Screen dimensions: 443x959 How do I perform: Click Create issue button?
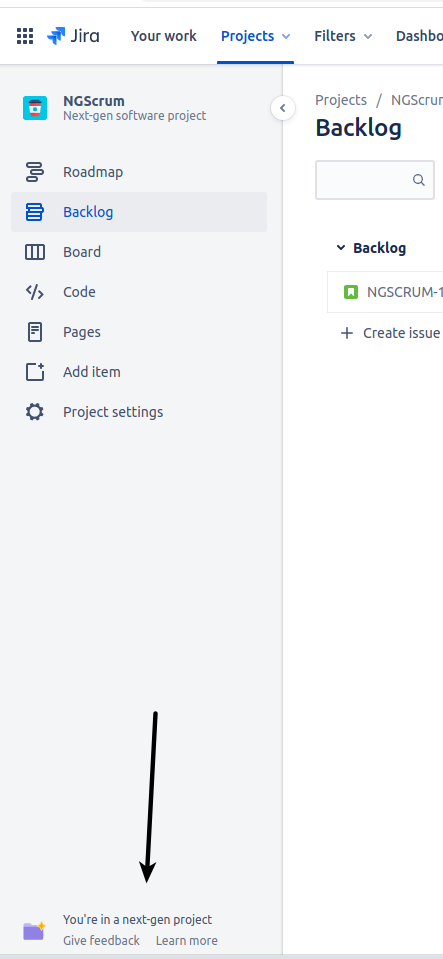tap(390, 333)
